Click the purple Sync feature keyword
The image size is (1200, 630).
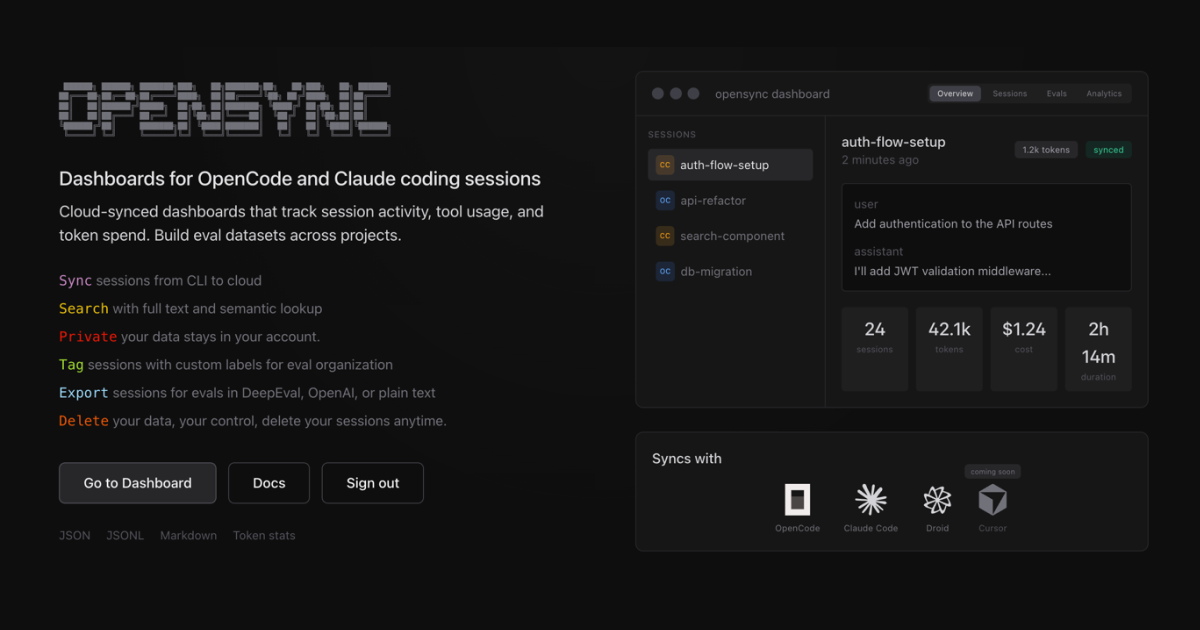[75, 281]
